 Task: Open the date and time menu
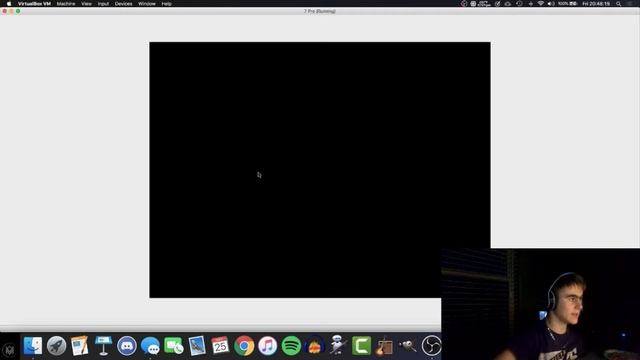596,4
